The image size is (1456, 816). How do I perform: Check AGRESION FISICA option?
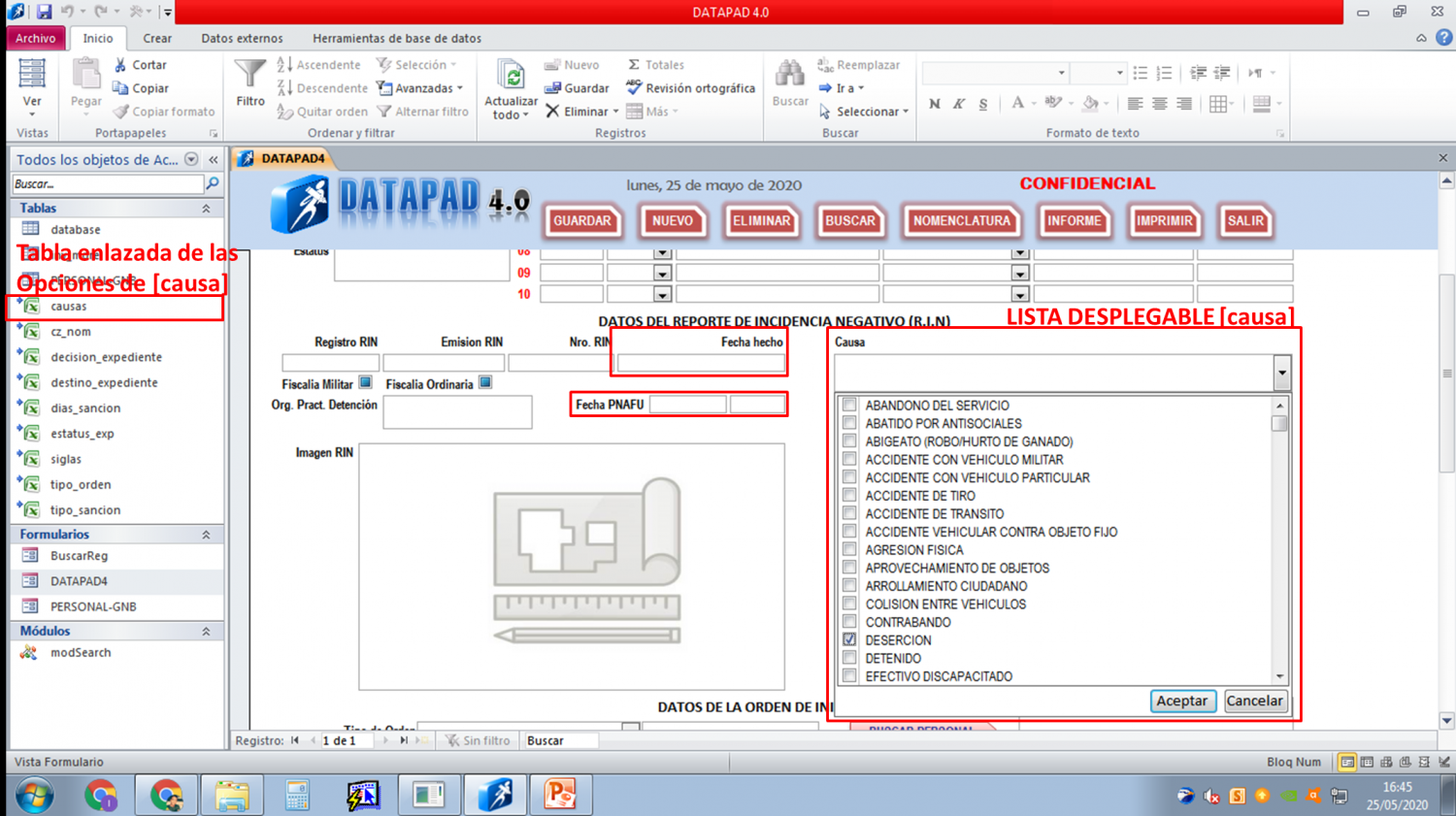[x=849, y=549]
